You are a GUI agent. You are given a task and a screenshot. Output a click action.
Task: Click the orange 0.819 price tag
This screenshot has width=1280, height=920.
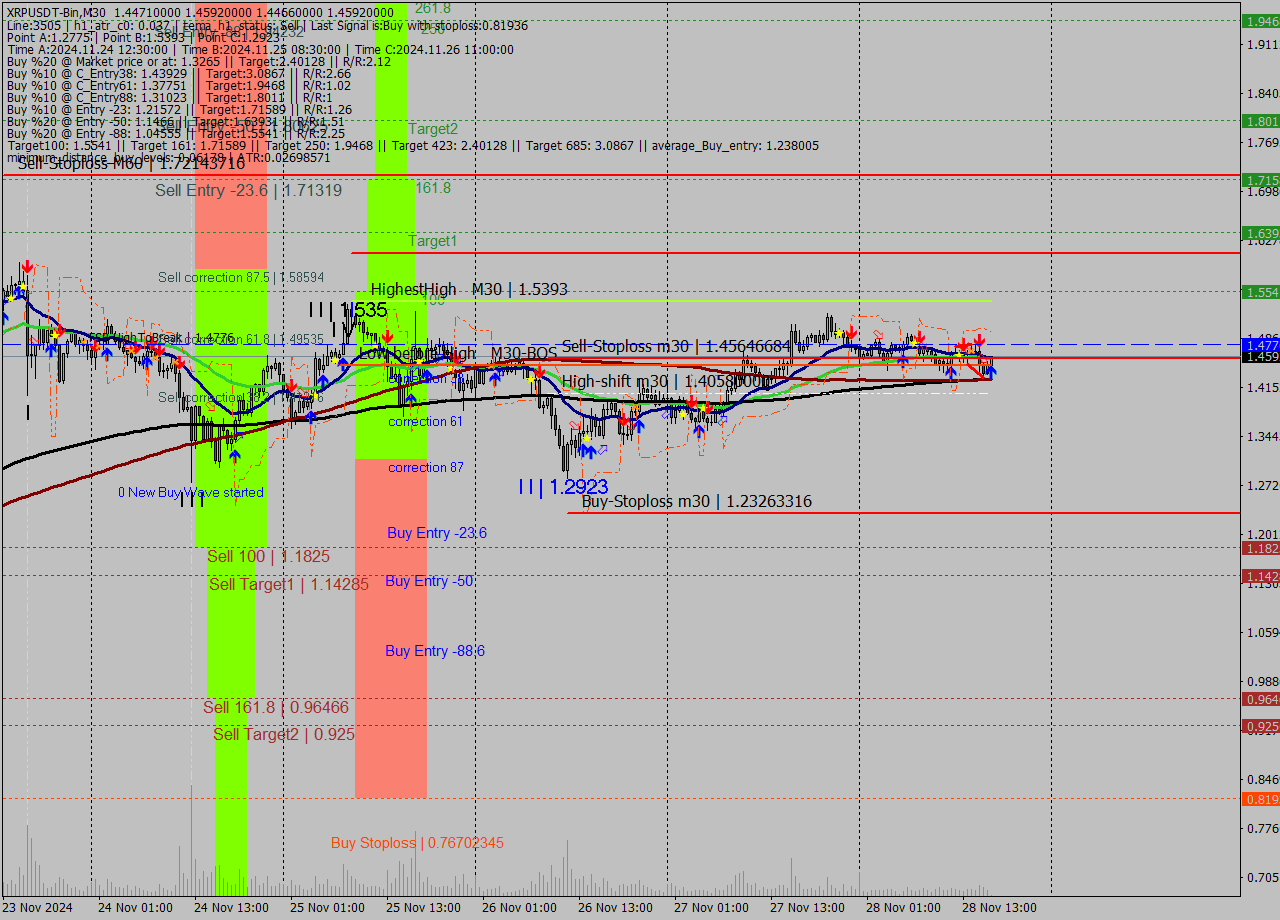1261,799
